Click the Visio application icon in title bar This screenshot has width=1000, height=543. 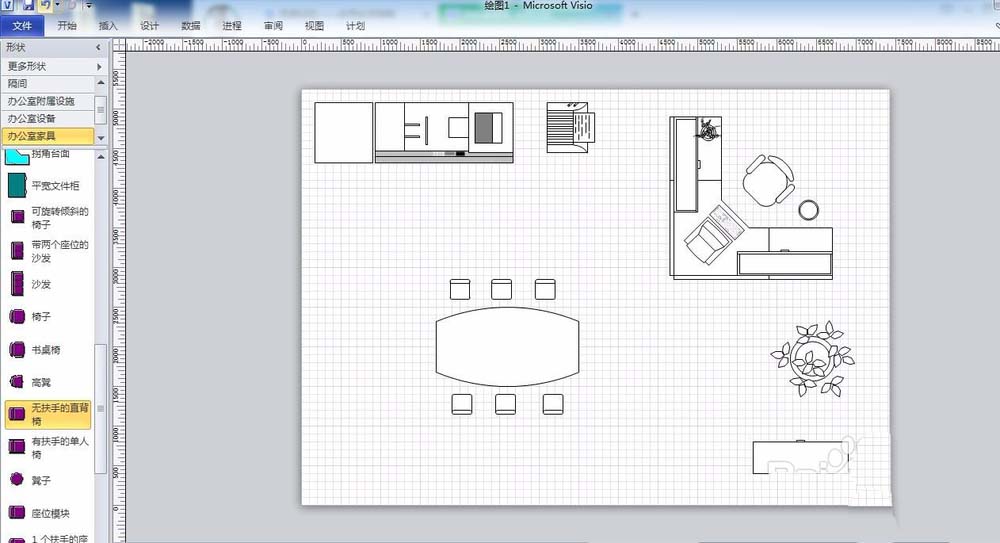click(8, 4)
